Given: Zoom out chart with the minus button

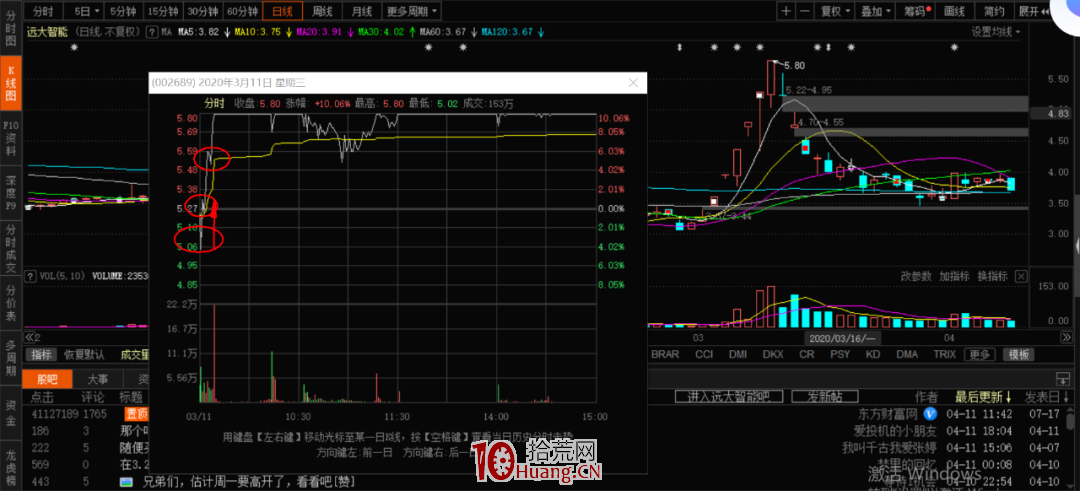Looking at the screenshot, I should pos(804,11).
